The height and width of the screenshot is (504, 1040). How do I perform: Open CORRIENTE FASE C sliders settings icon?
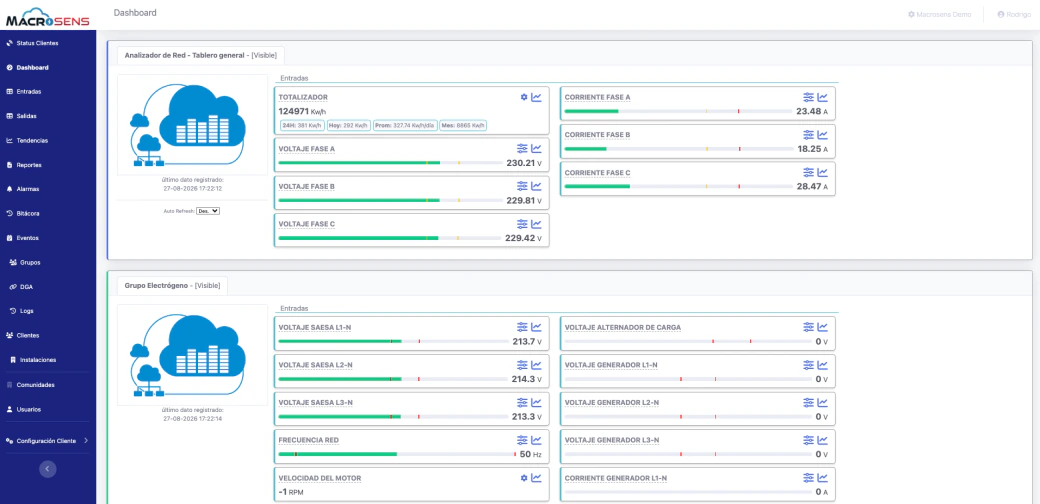[809, 172]
